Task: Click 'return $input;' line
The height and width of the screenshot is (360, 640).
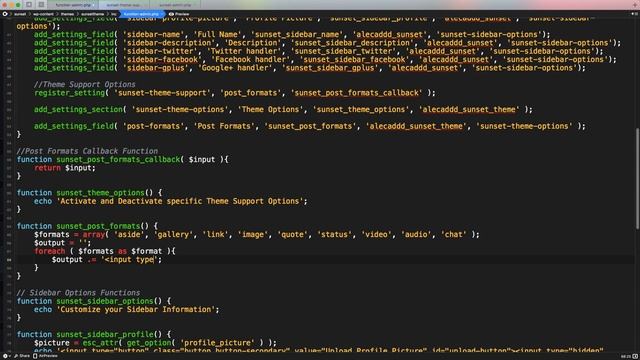Action: (x=64, y=168)
